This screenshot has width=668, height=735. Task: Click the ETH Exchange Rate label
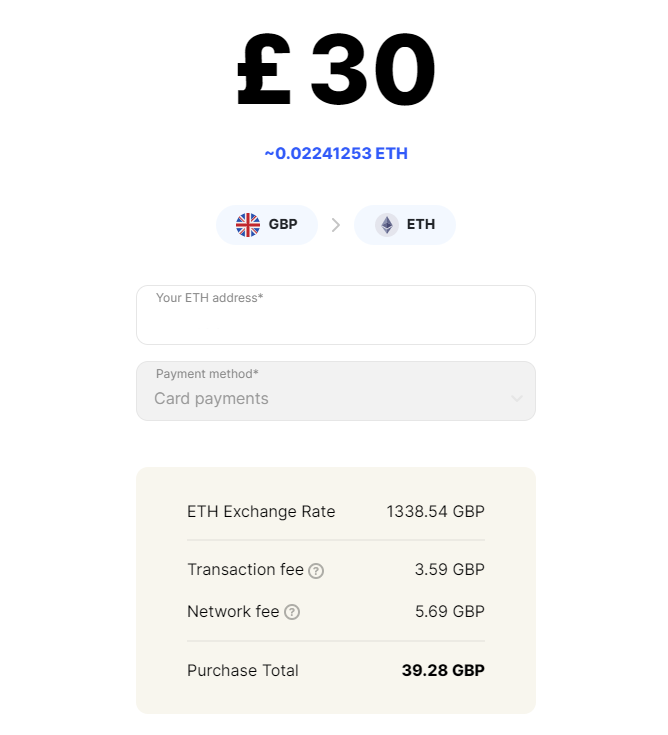(x=261, y=511)
